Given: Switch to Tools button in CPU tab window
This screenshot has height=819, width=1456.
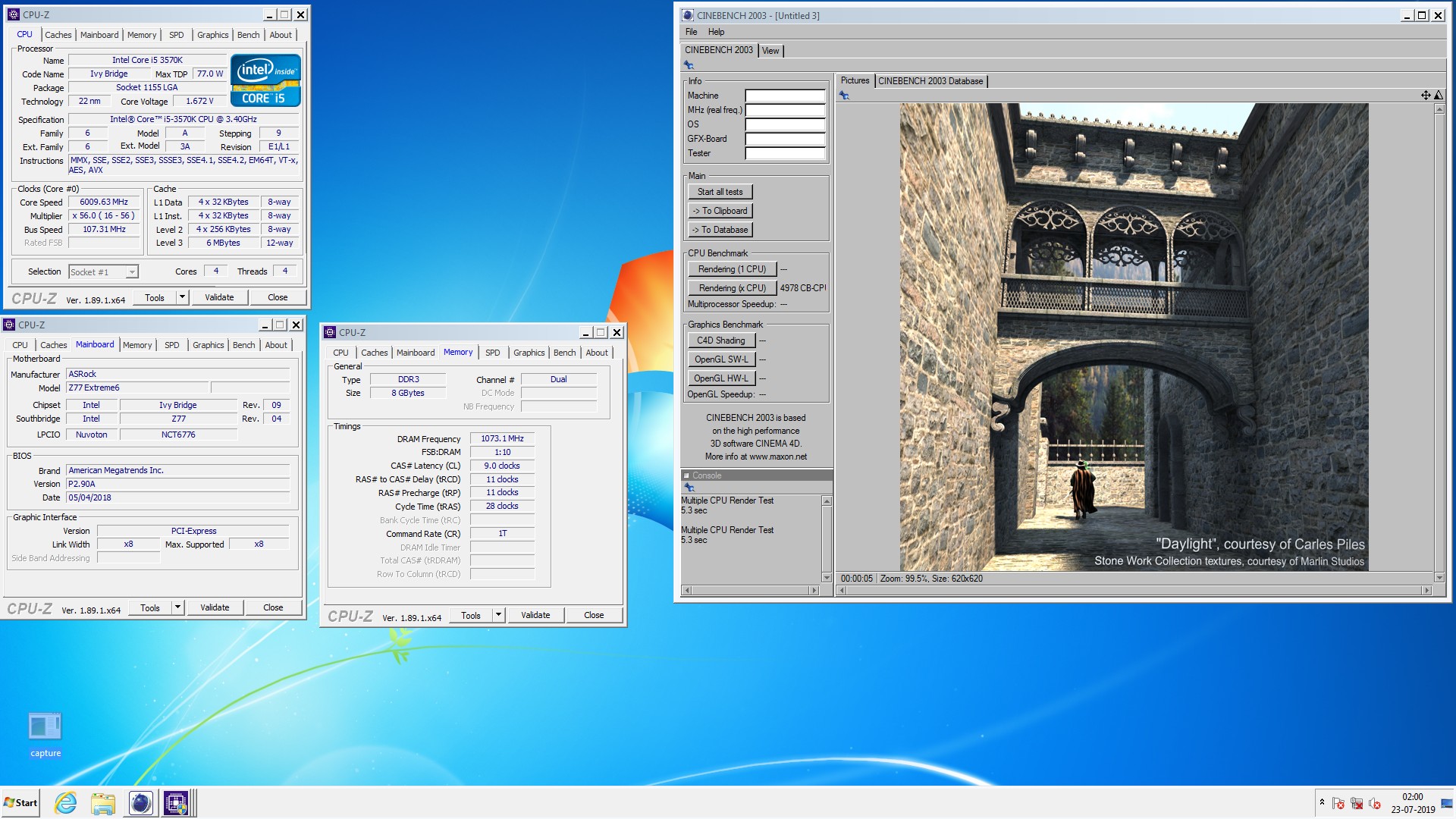Looking at the screenshot, I should pyautogui.click(x=155, y=297).
